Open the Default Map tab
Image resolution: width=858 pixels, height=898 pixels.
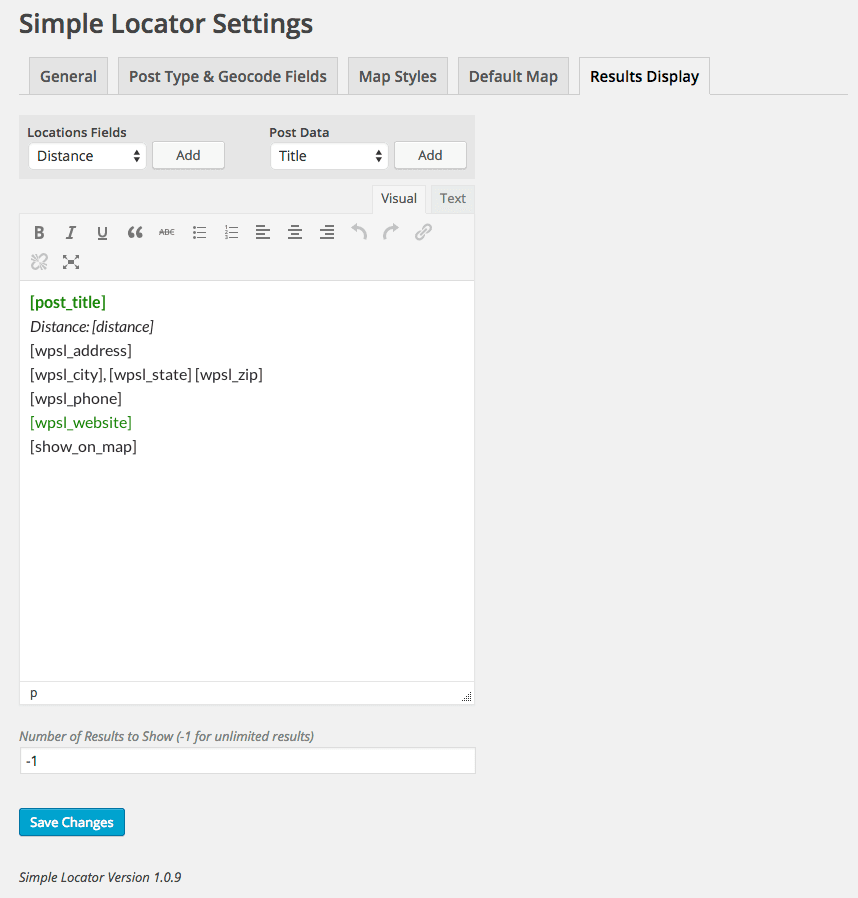point(513,76)
